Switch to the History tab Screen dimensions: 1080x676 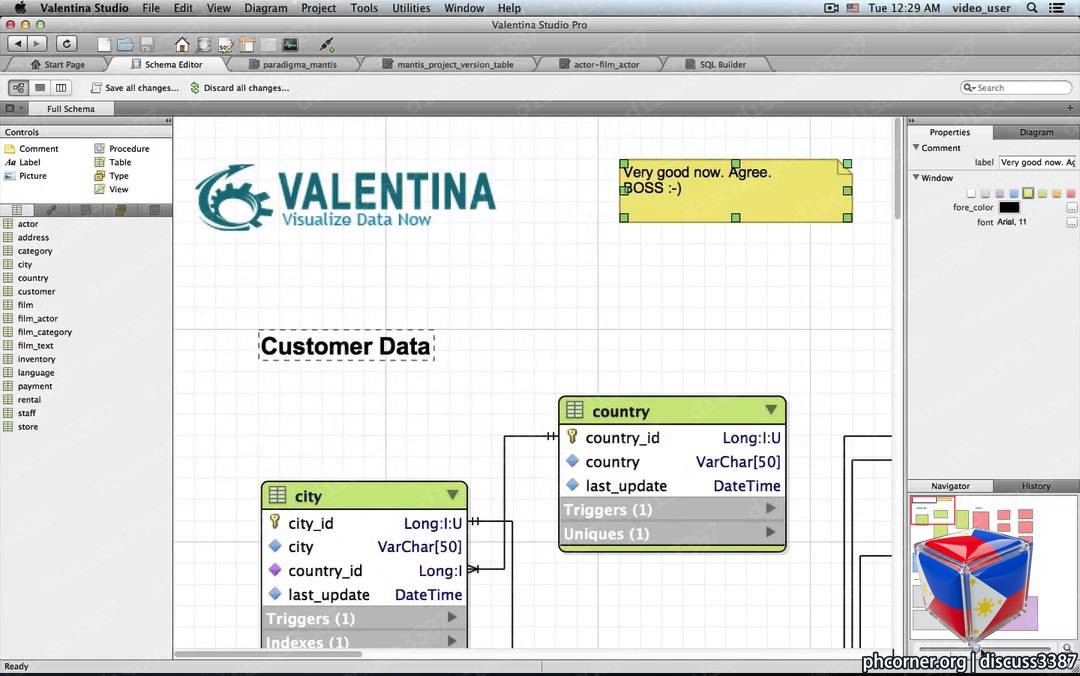point(1036,486)
